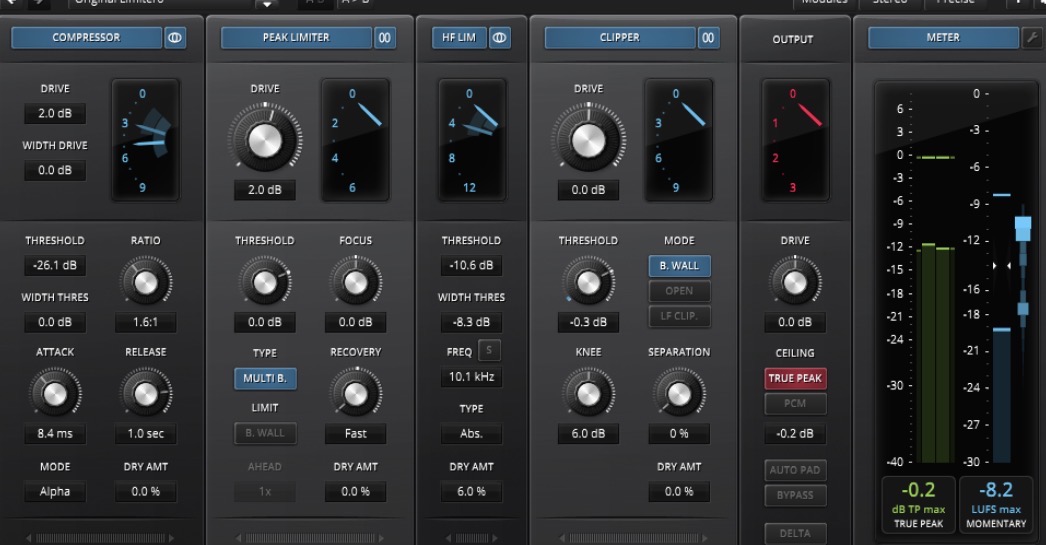Switch the CLIPPER module on or off

pos(620,37)
